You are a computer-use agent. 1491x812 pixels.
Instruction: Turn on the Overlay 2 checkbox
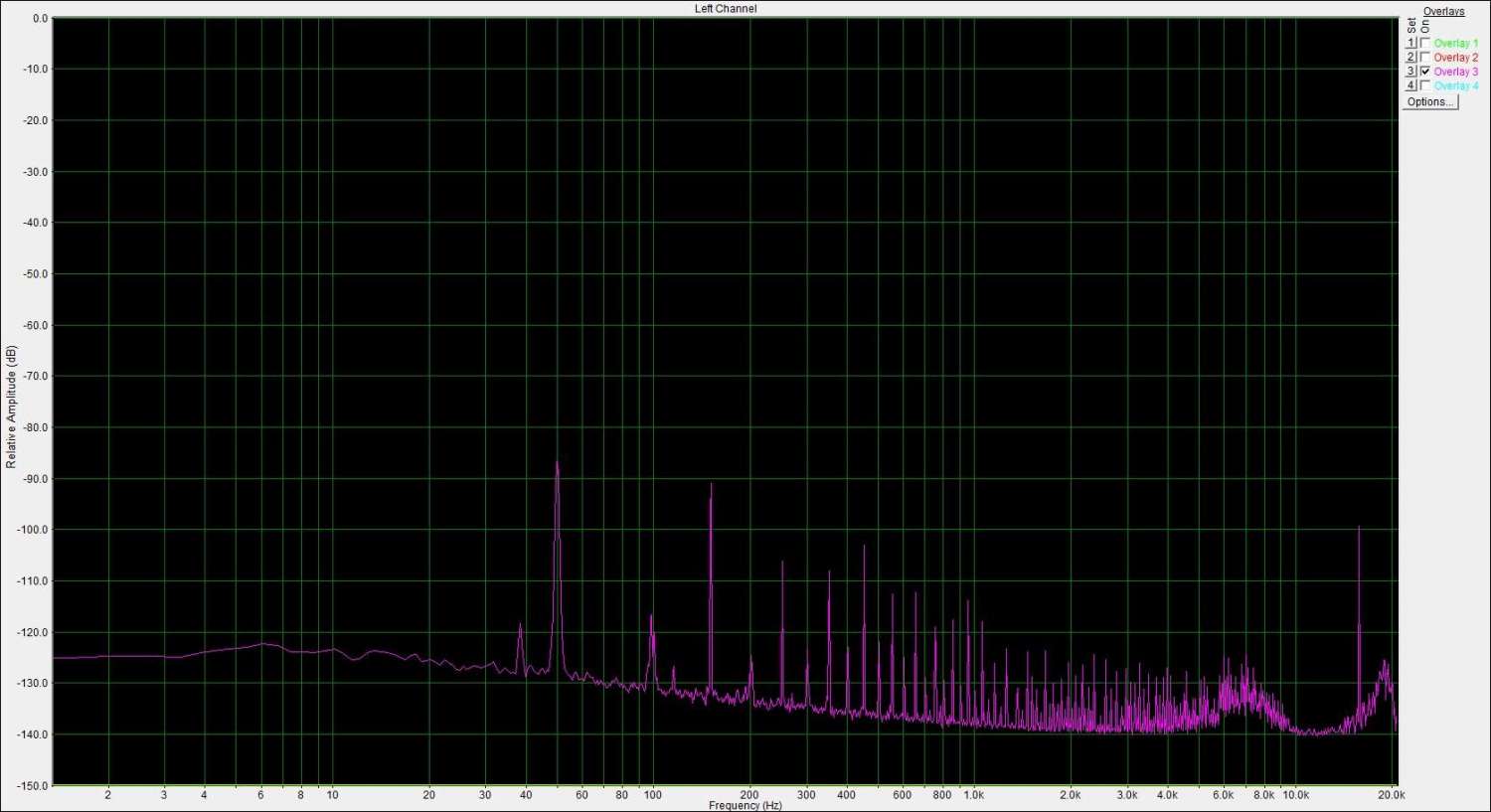pos(1425,57)
